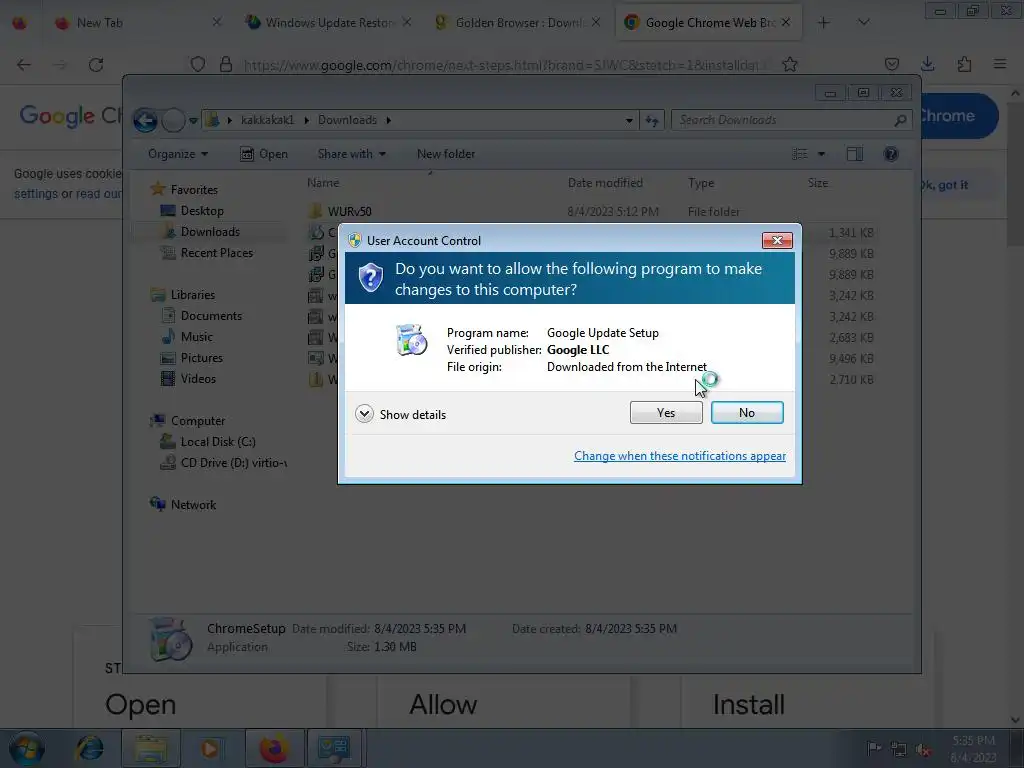1024x768 pixels.
Task: Click the Explorer forward arrow button
Action: coord(173,120)
